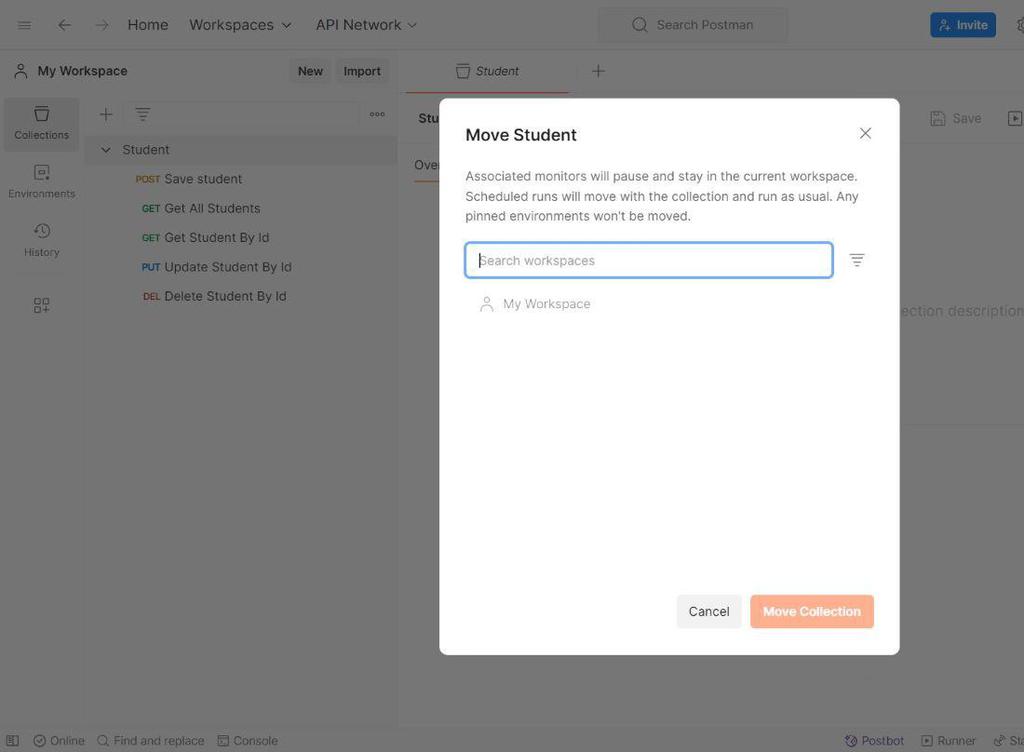Open Postbot from the status bar

click(874, 741)
